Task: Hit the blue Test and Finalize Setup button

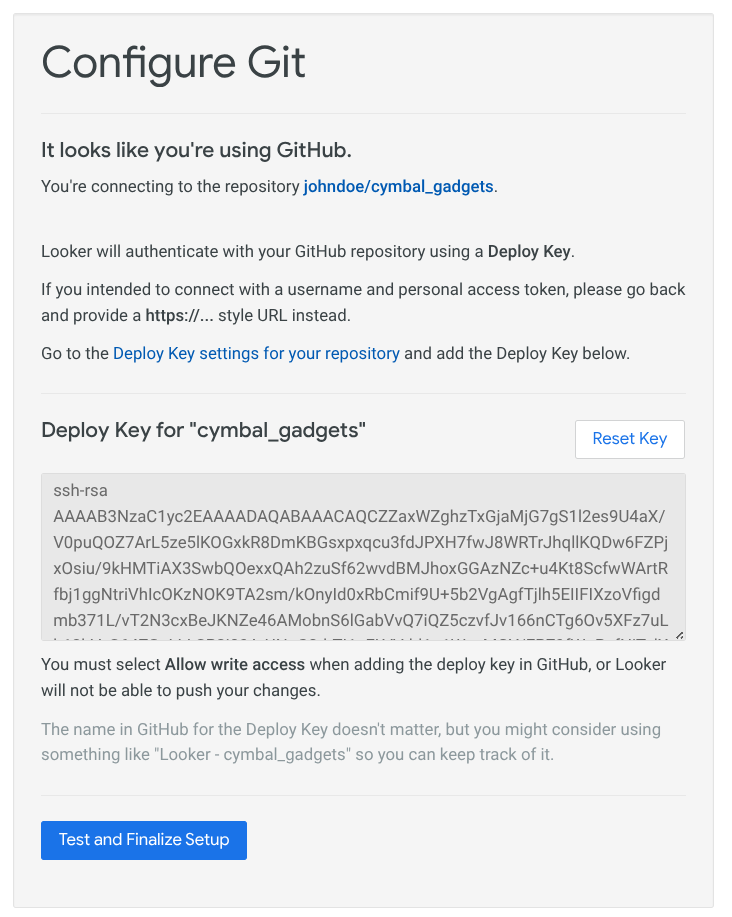Action: pyautogui.click(x=143, y=840)
